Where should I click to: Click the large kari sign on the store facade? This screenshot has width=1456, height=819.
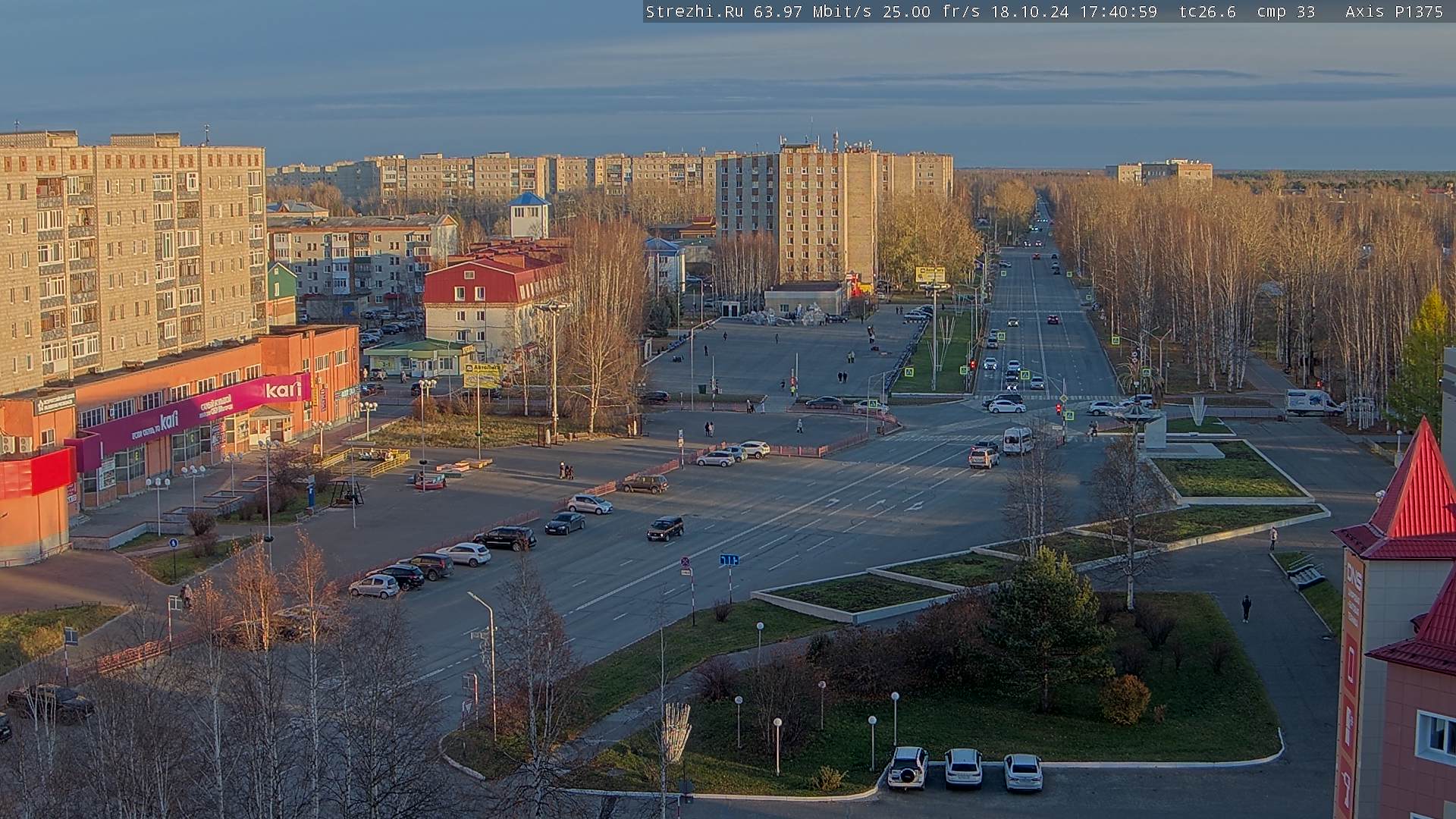[284, 390]
